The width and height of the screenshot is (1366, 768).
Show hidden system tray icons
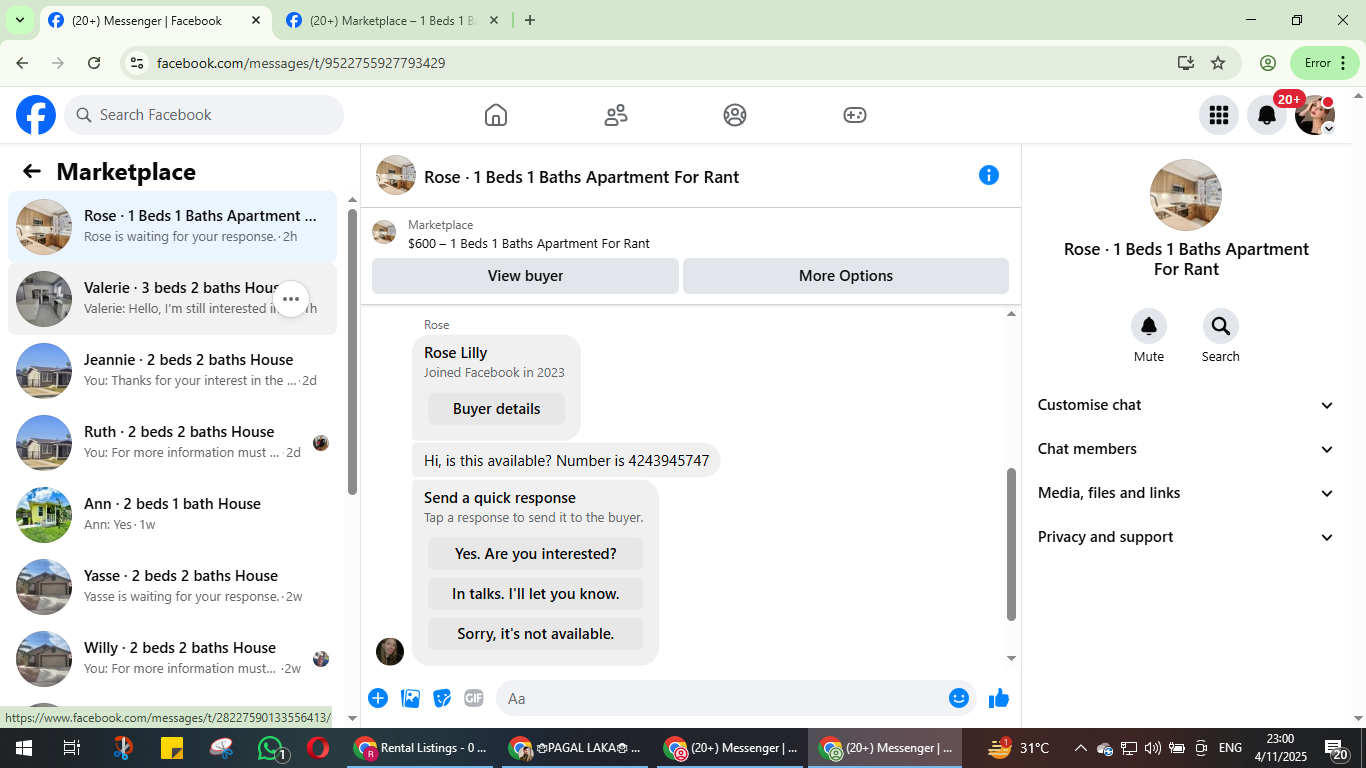[x=1081, y=748]
